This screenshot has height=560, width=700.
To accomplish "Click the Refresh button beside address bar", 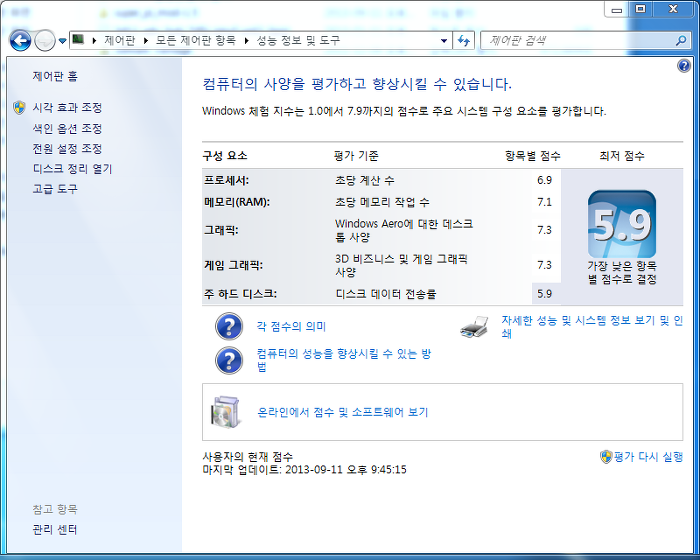I will [464, 41].
